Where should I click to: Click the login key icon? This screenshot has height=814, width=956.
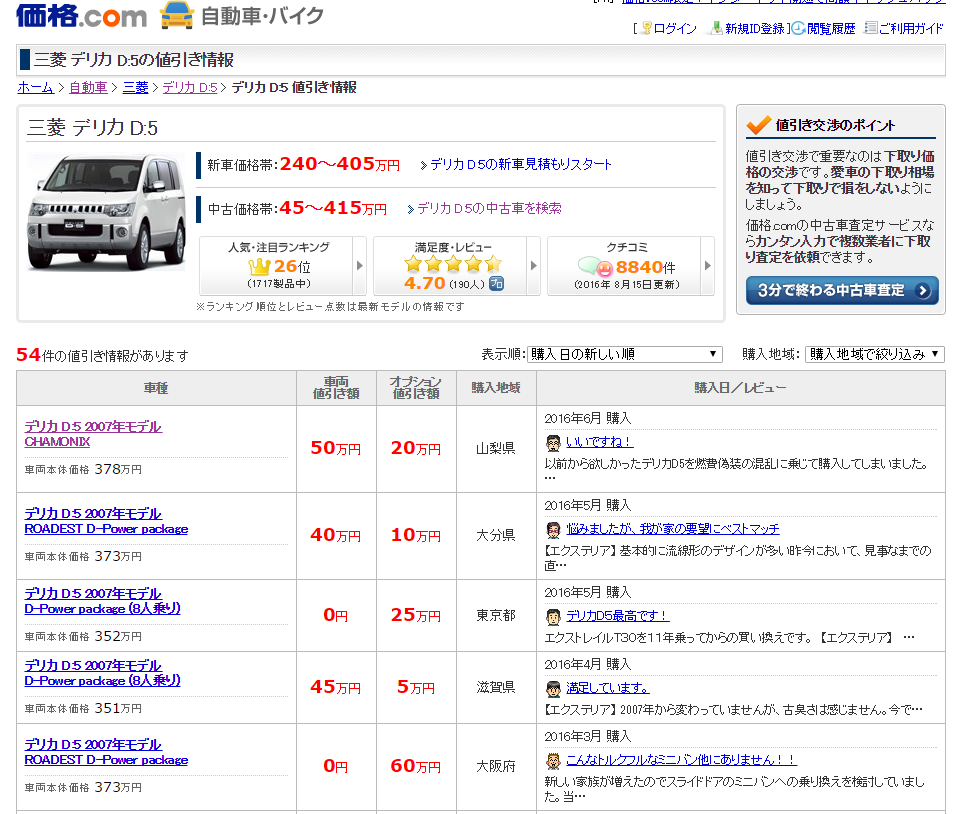[646, 28]
